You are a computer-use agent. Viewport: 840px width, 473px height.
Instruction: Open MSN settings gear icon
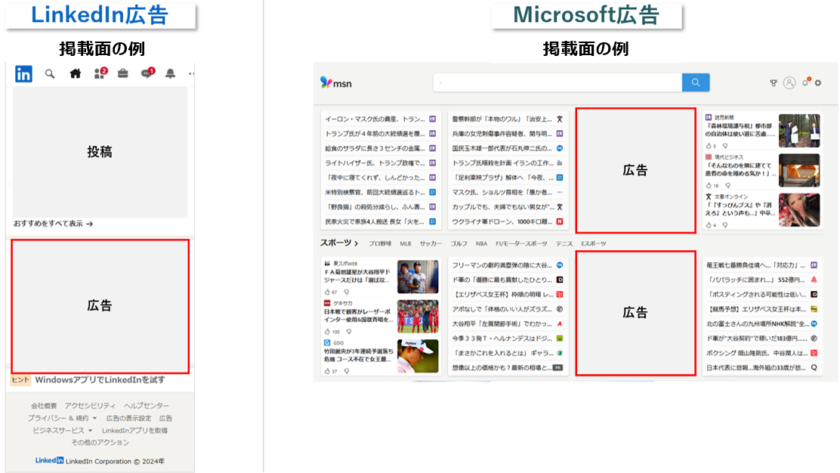(x=818, y=83)
